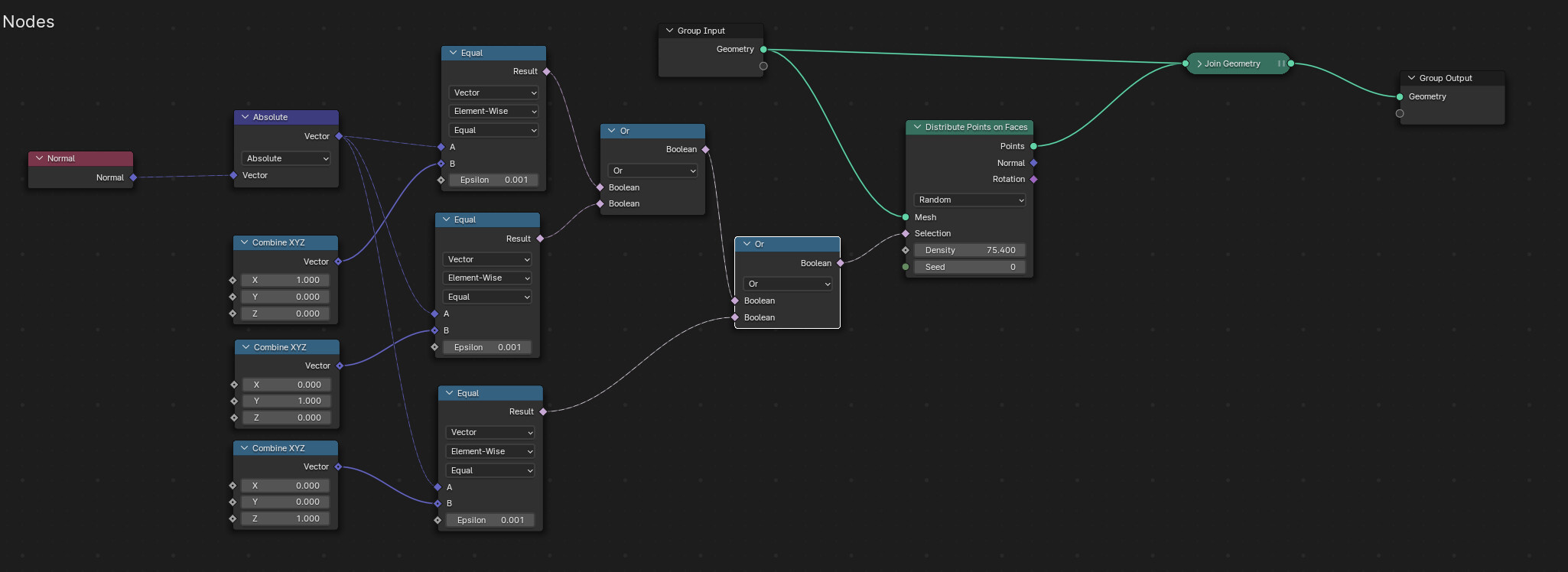Click the bottommost Equal node's Result socket
This screenshot has width=1568, height=572.
click(x=543, y=411)
